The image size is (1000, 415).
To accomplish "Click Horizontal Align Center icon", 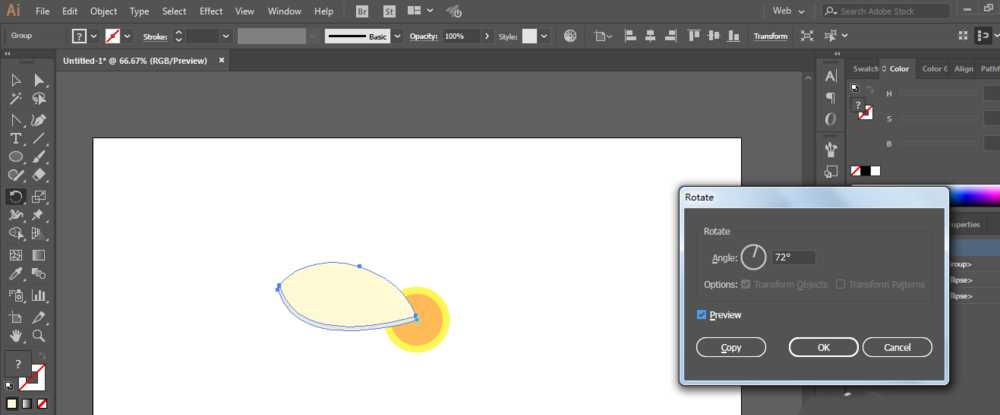I will (x=650, y=36).
